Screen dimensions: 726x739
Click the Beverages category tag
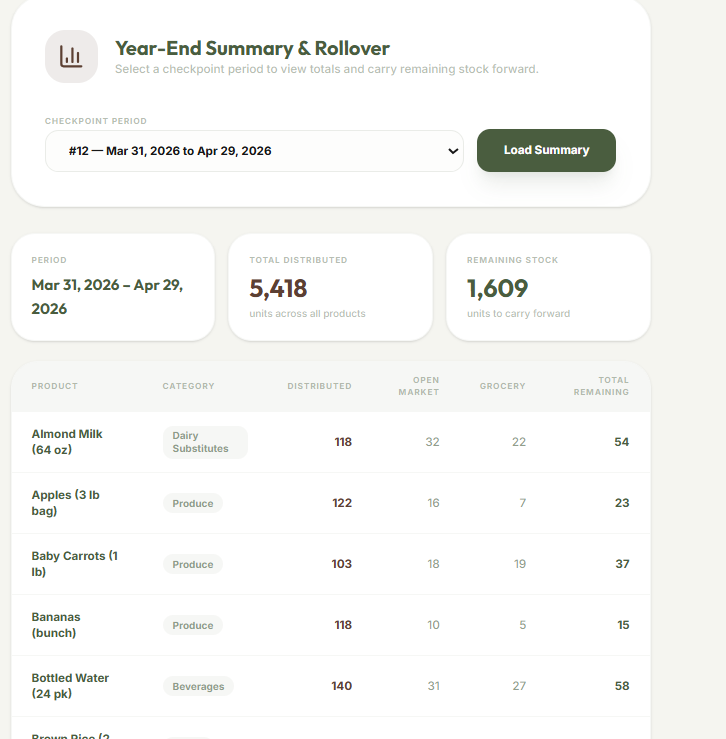click(x=198, y=686)
